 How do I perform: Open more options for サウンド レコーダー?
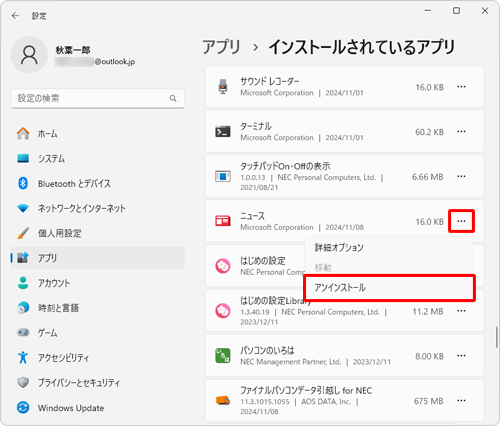tap(461, 87)
